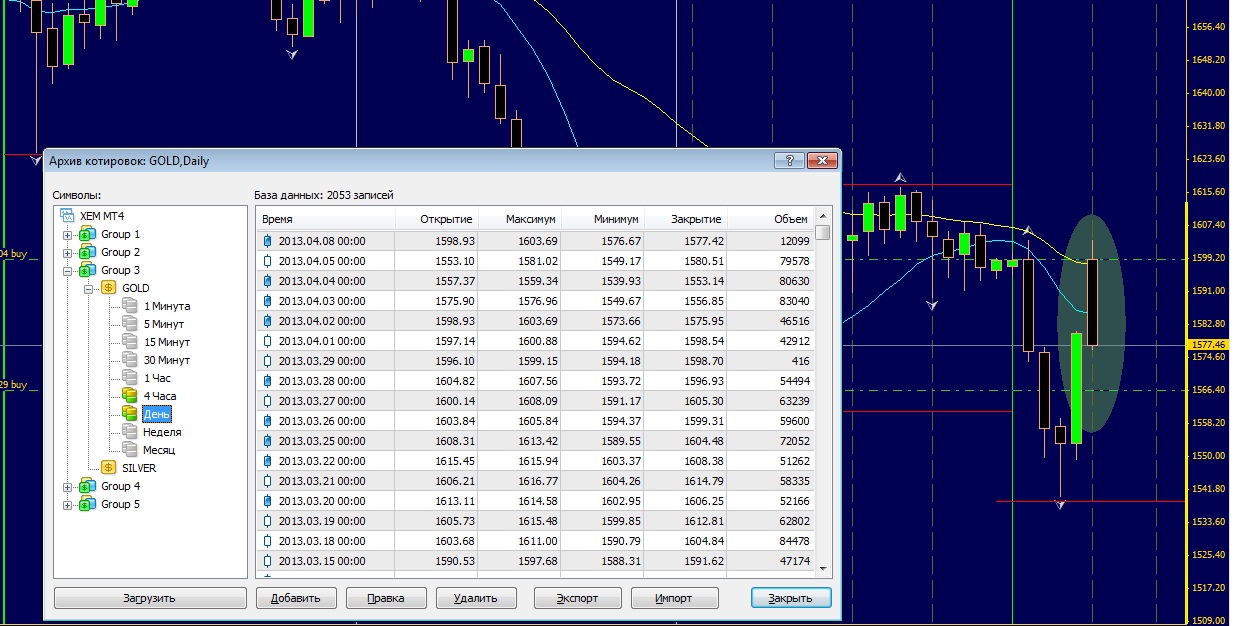Sort by the Объем column header
The height and width of the screenshot is (626, 1235).
tap(771, 219)
